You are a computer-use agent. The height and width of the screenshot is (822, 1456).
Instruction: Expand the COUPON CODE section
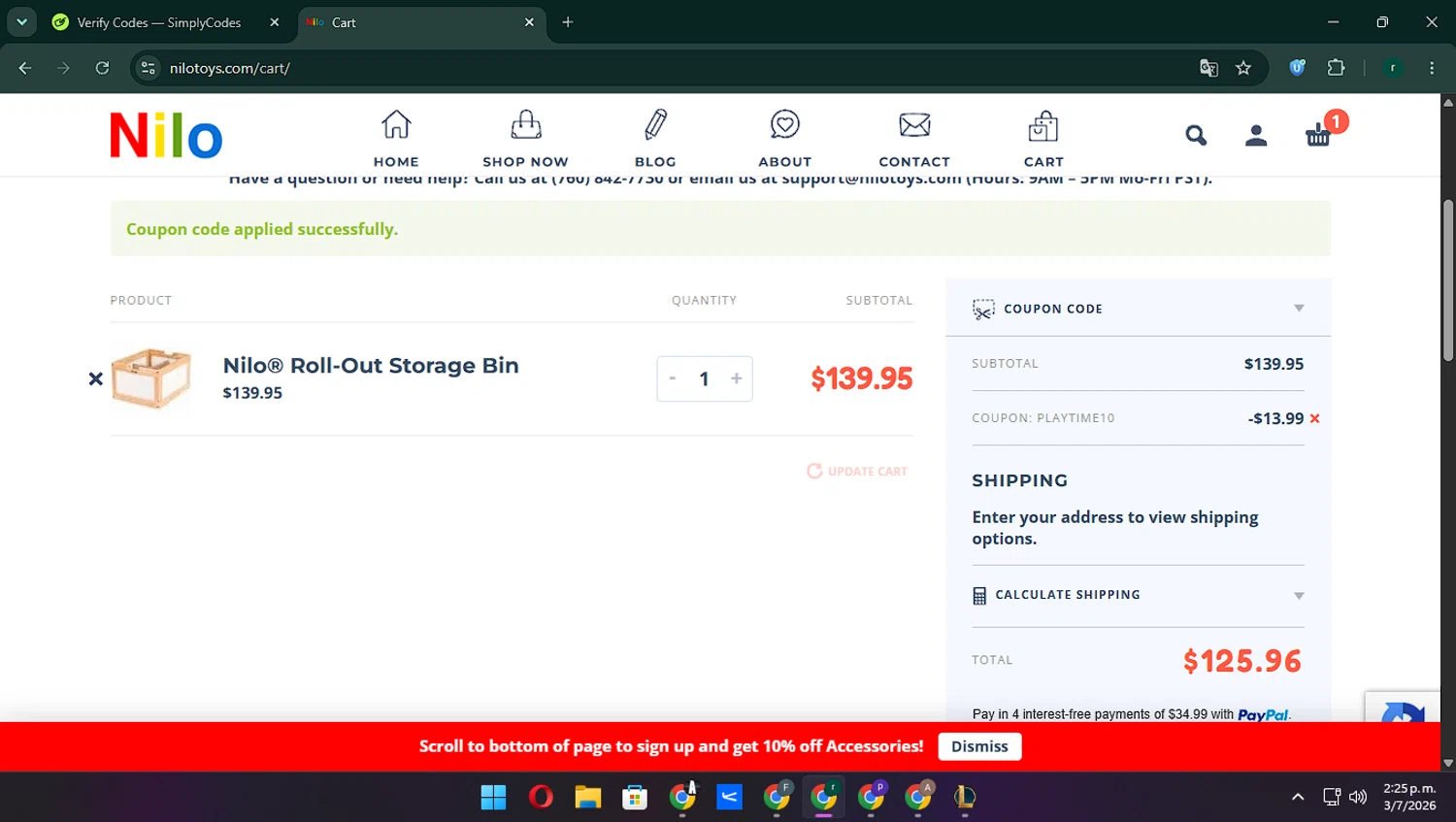pos(1139,309)
